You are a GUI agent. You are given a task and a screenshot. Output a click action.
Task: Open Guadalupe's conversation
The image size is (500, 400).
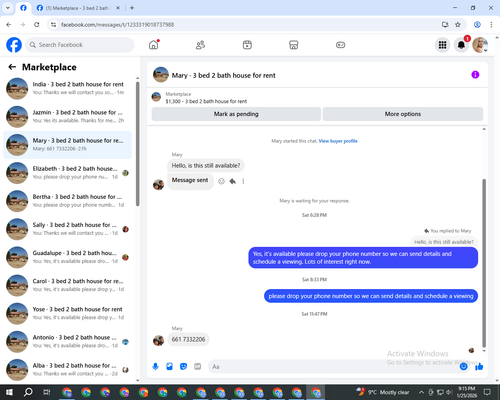[68, 257]
